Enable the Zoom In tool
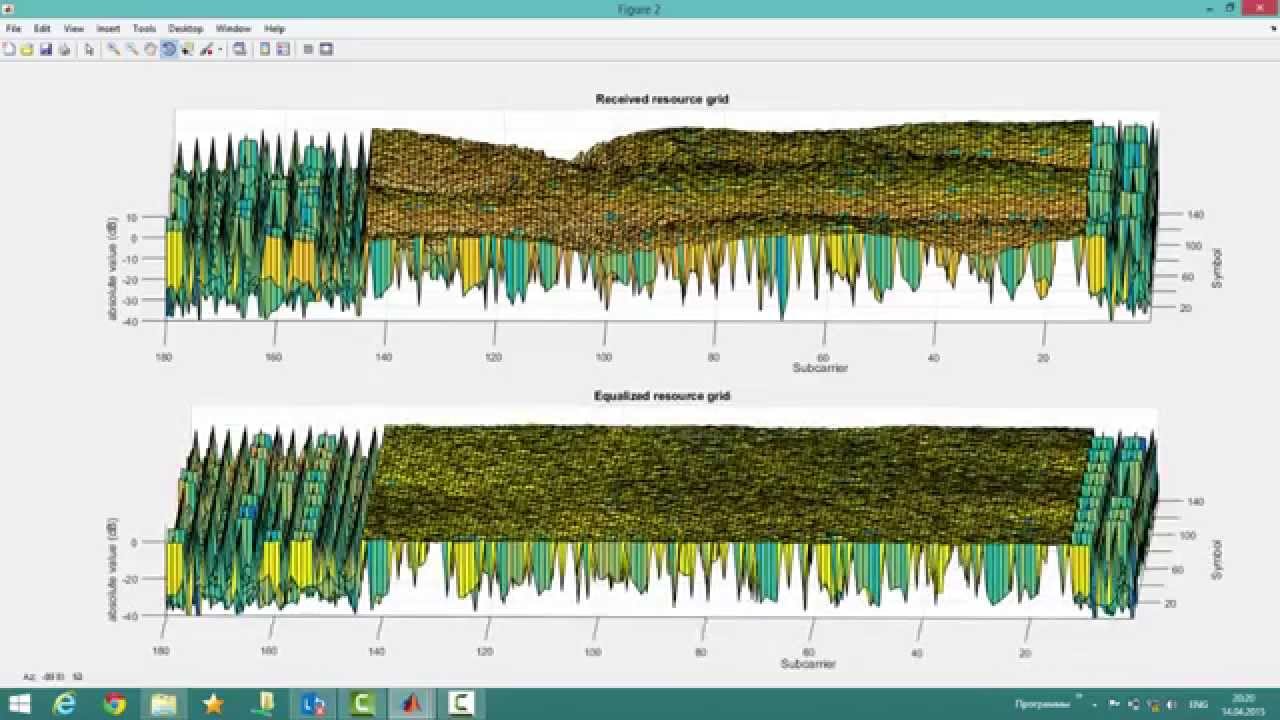The height and width of the screenshot is (720, 1280). tap(114, 49)
